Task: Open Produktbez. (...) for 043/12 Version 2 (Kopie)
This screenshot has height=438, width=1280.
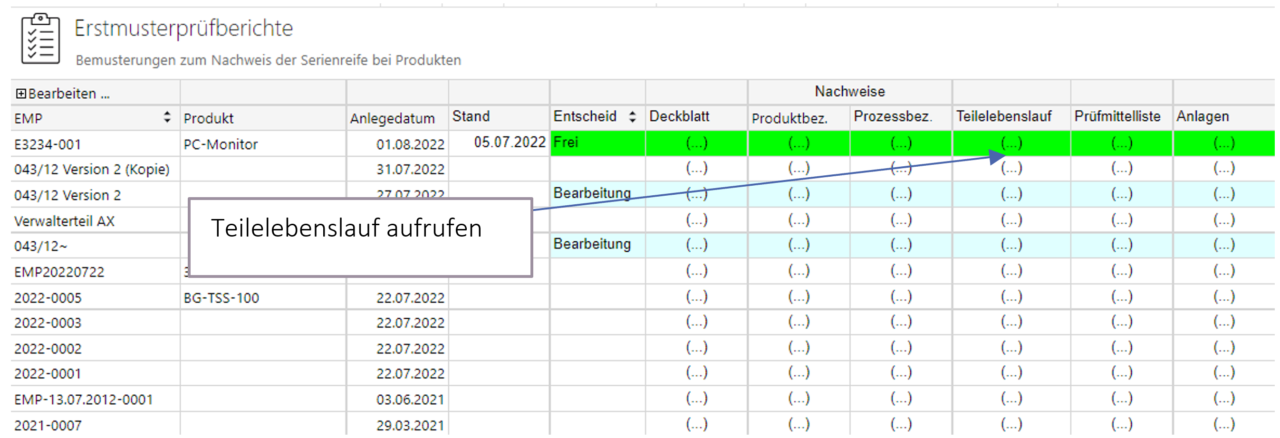Action: 798,169
